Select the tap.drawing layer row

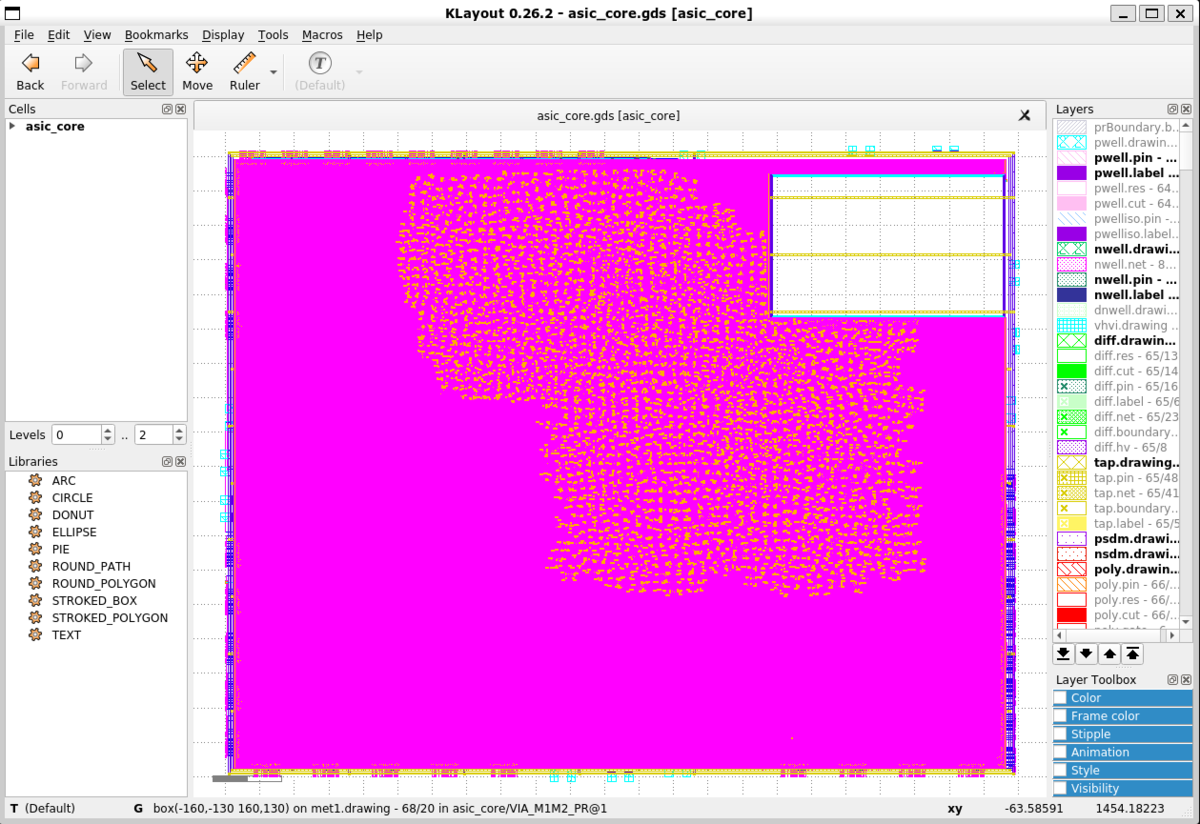click(x=1117, y=463)
